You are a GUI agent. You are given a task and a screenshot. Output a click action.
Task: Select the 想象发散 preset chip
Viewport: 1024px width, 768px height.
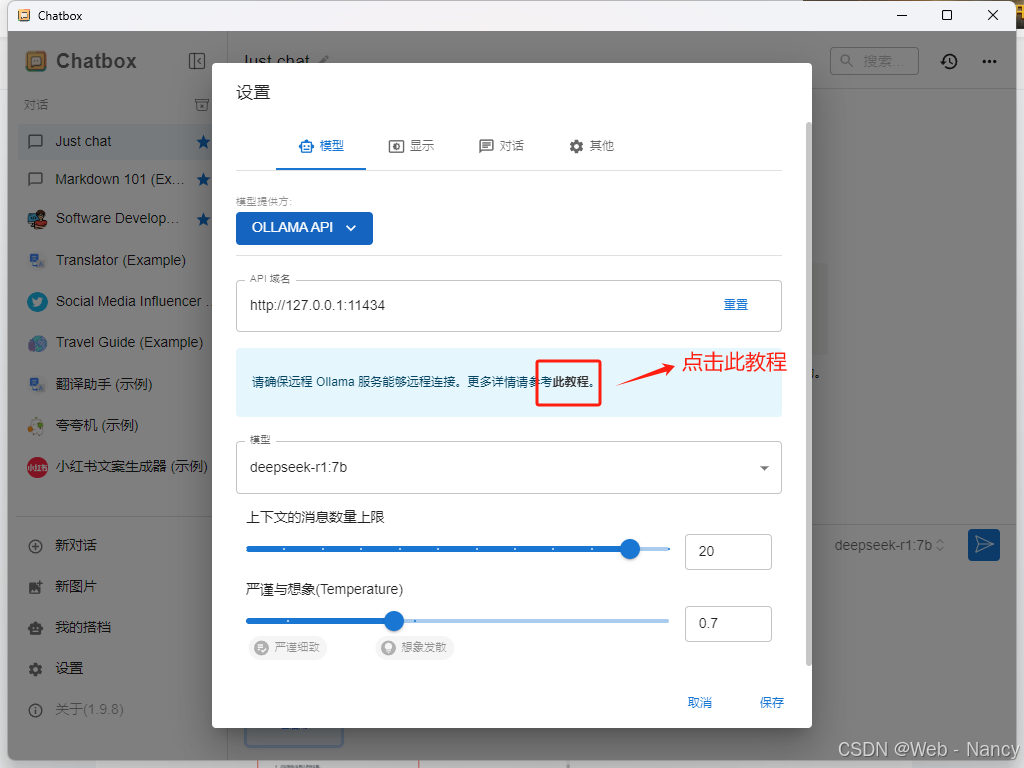[x=415, y=647]
